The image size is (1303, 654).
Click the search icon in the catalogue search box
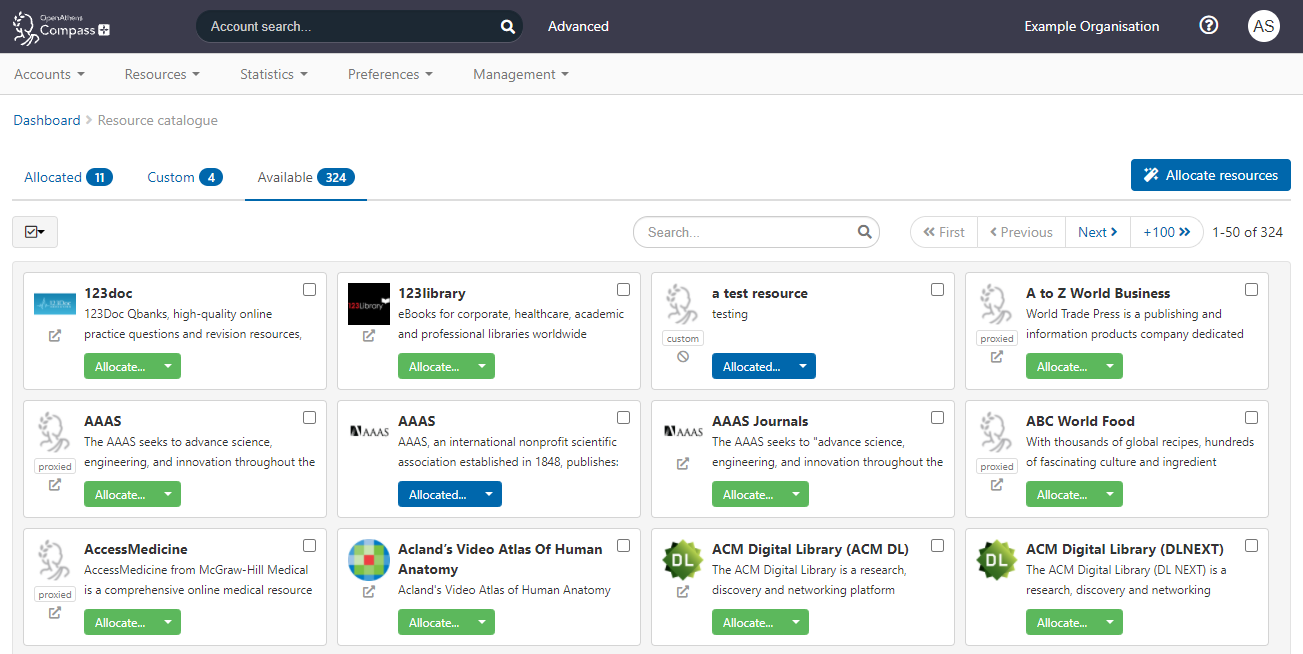[x=863, y=231]
